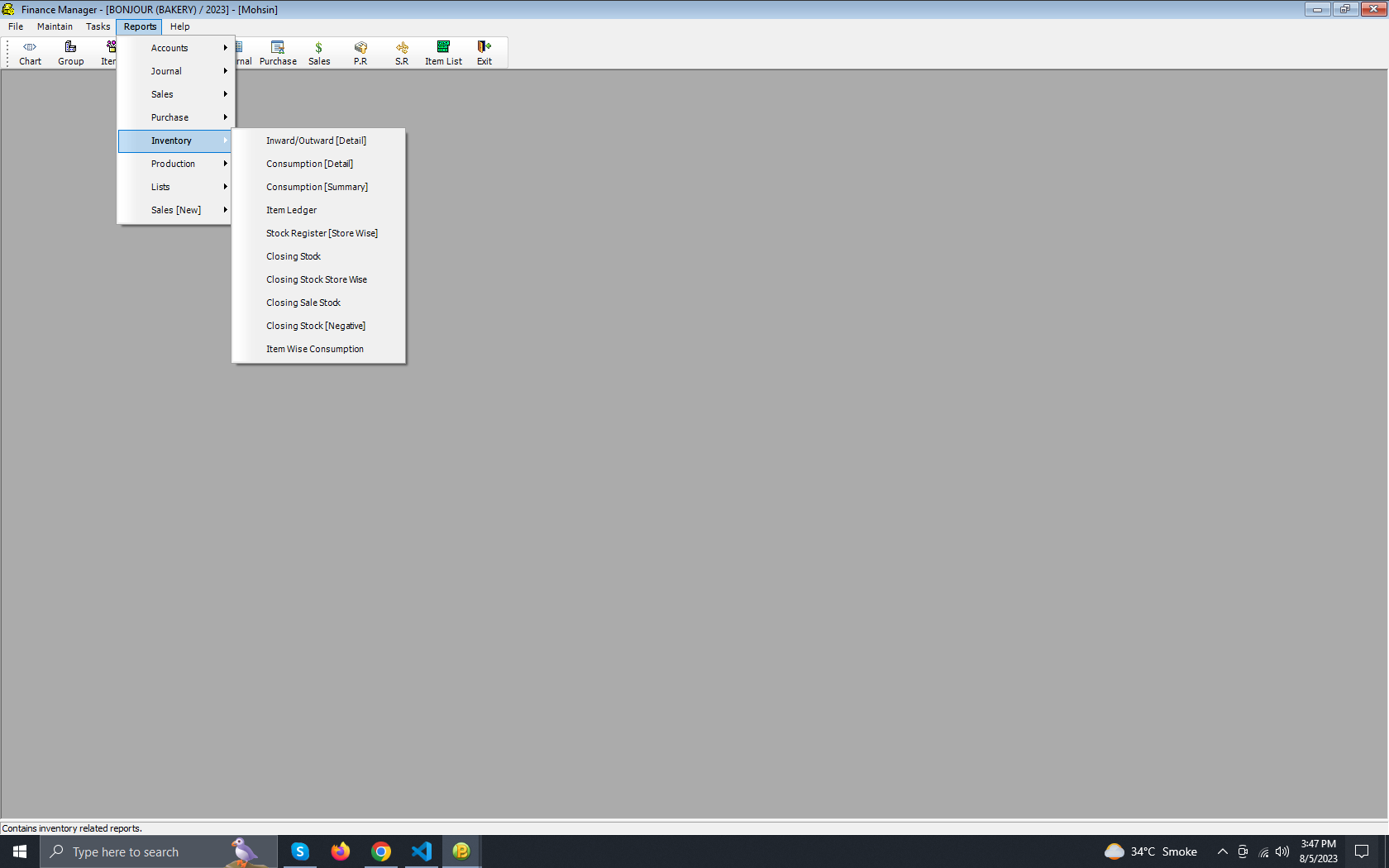1389x868 pixels.
Task: Open the P.R toolbar icon
Action: point(360,53)
